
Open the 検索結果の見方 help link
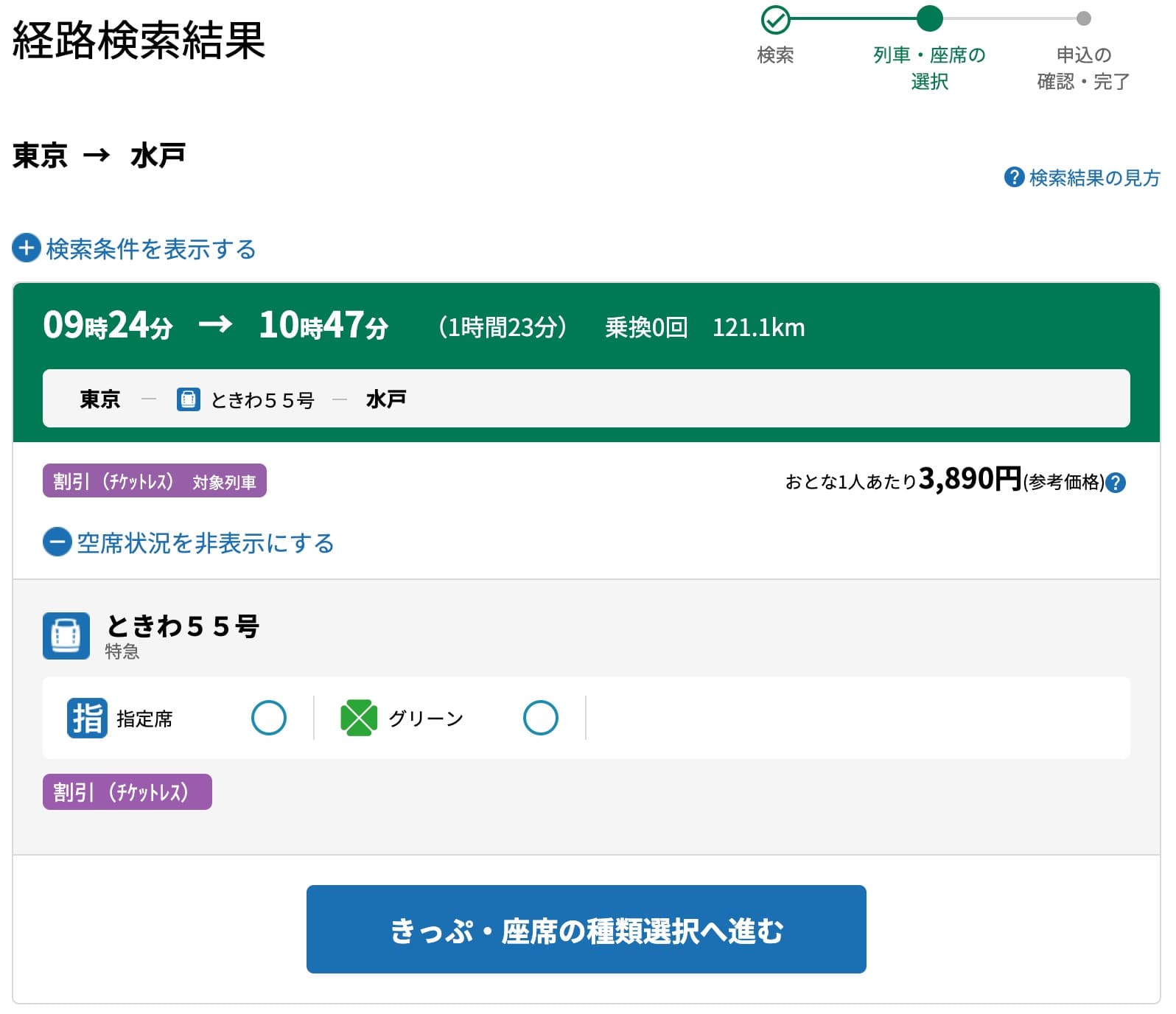point(1082,178)
